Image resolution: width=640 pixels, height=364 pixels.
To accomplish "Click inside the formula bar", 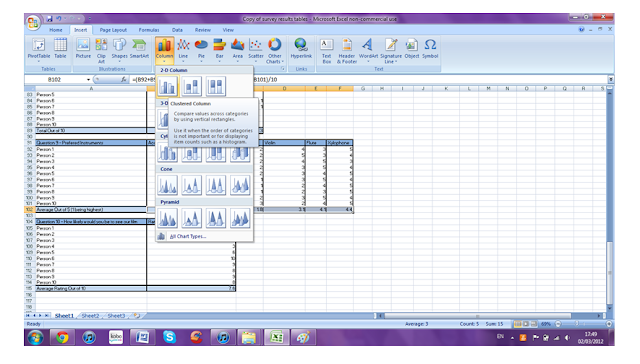I will [367, 80].
